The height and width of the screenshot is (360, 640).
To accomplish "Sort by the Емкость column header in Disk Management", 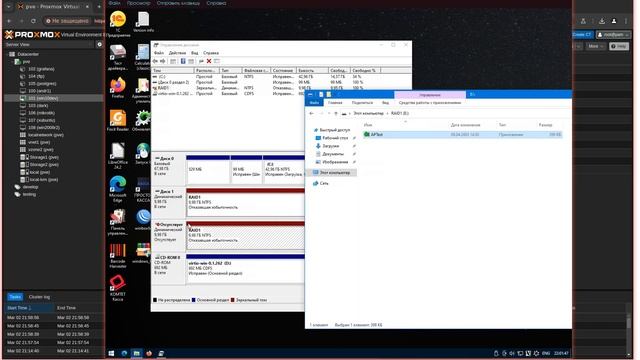I will tap(312, 71).
